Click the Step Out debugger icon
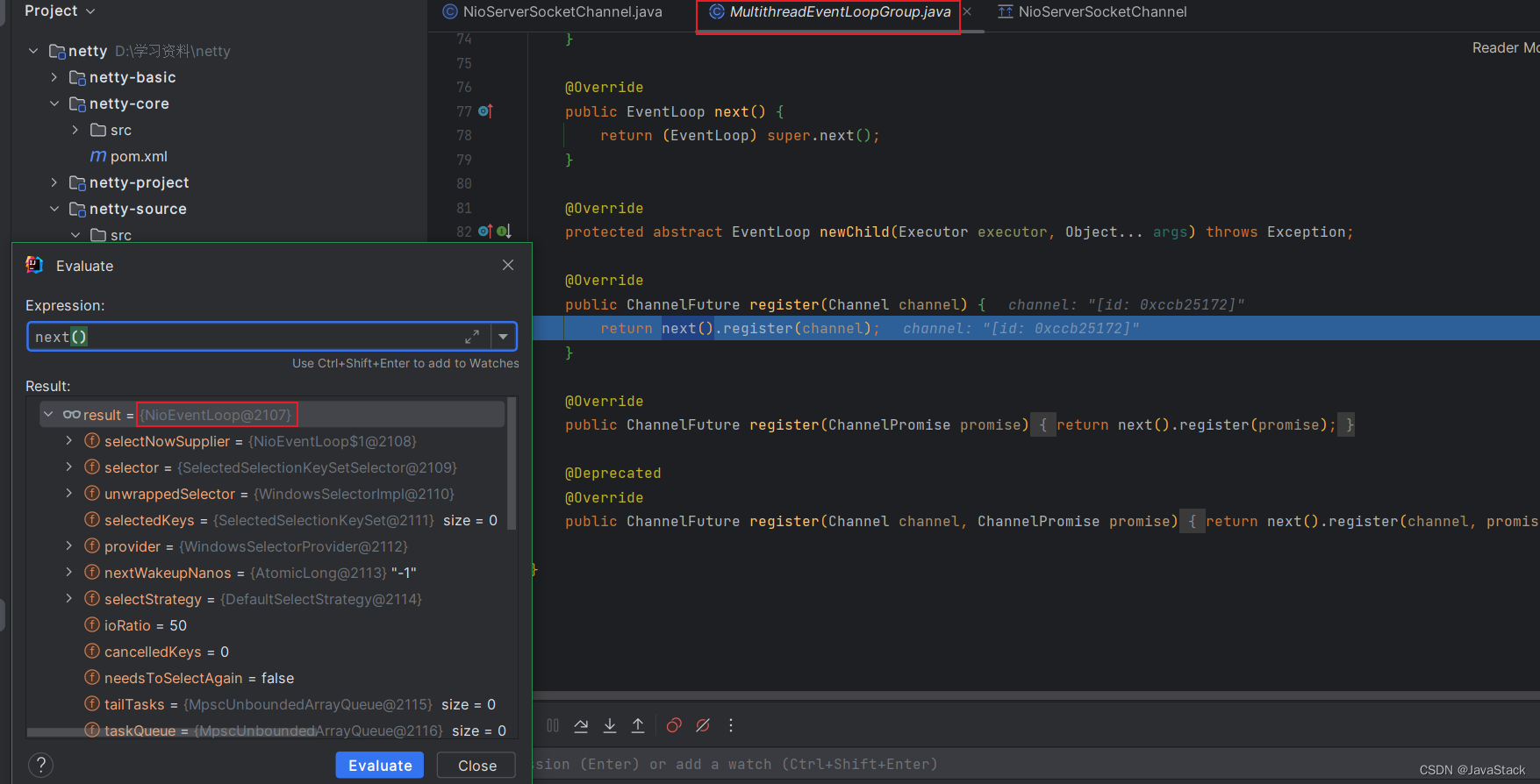The height and width of the screenshot is (784, 1540). click(638, 725)
